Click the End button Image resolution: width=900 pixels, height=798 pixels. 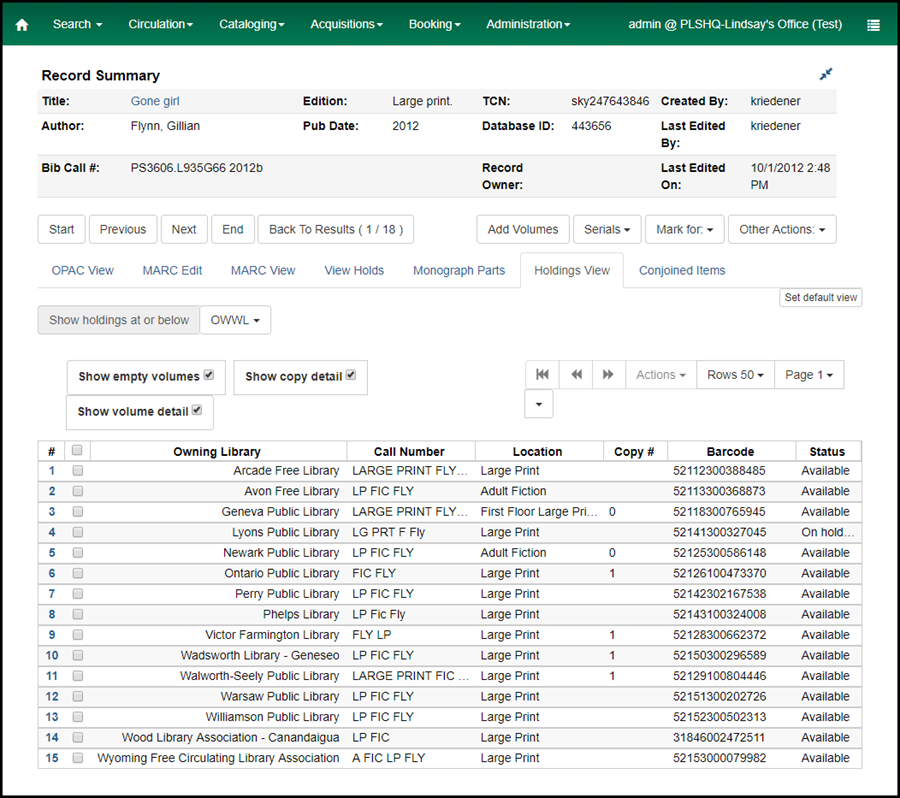232,229
